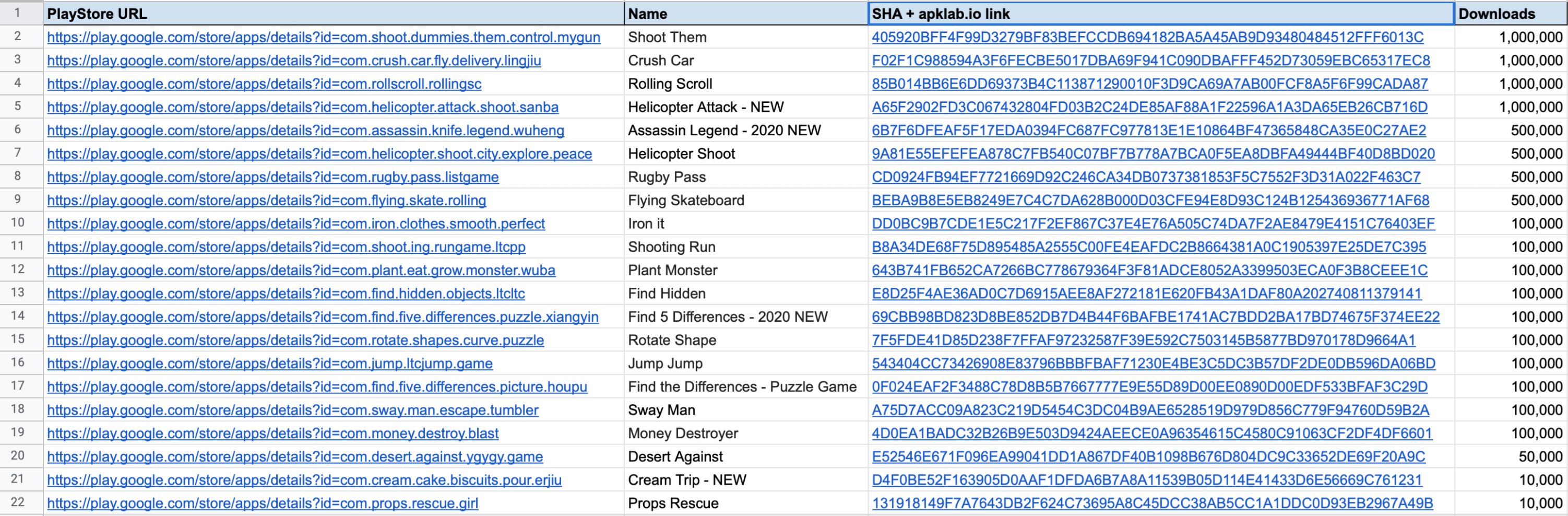This screenshot has height=516, width=1568.
Task: Select row 10 by its row number
Action: pos(18,223)
